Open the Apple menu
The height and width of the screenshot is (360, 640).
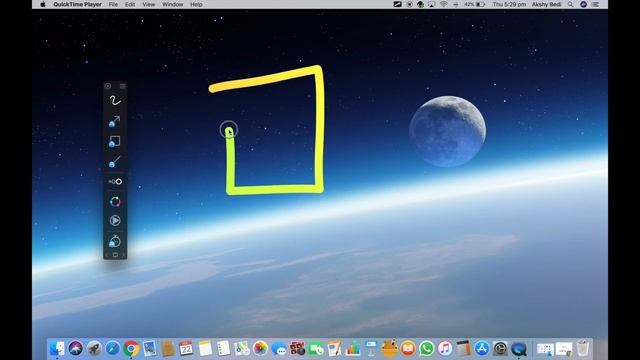43,4
